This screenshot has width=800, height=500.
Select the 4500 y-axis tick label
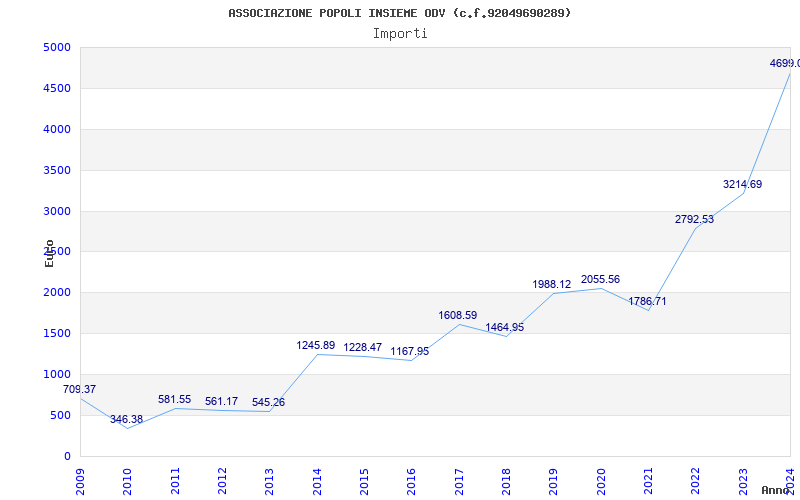57,88
